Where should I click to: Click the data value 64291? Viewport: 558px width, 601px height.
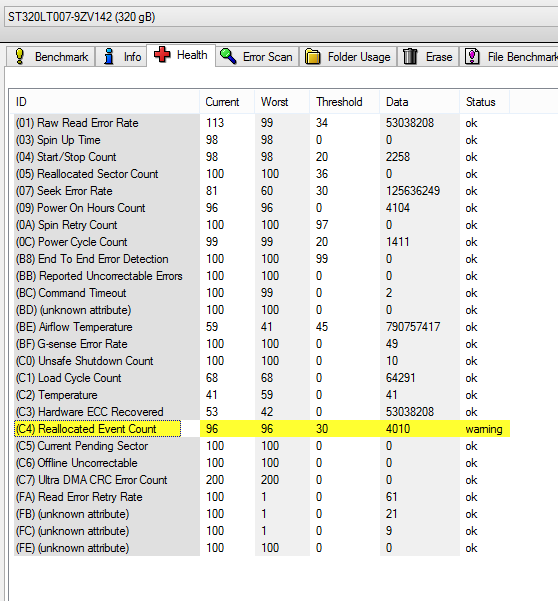coord(400,378)
